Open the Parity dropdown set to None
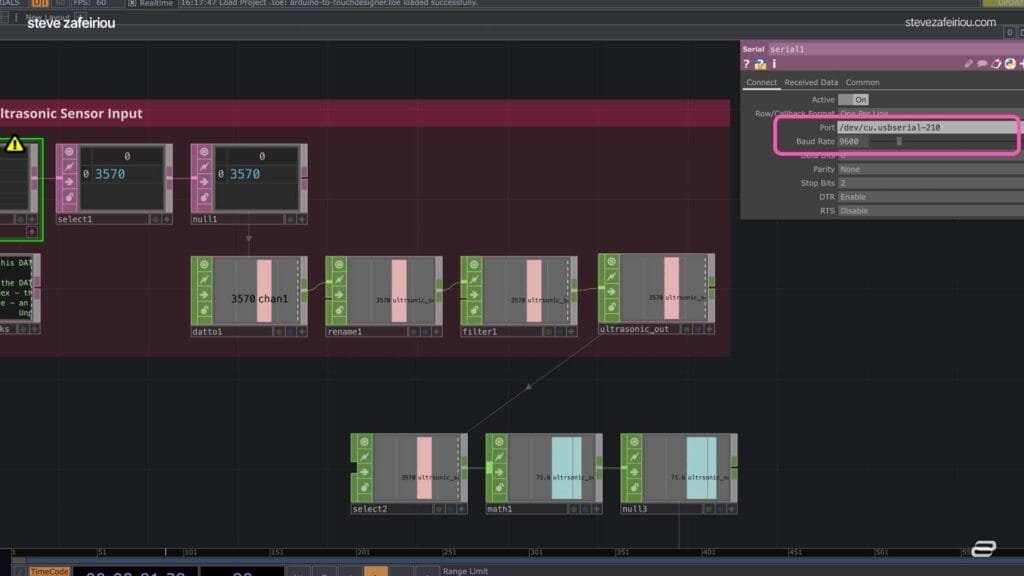This screenshot has height=576, width=1024. coord(928,169)
